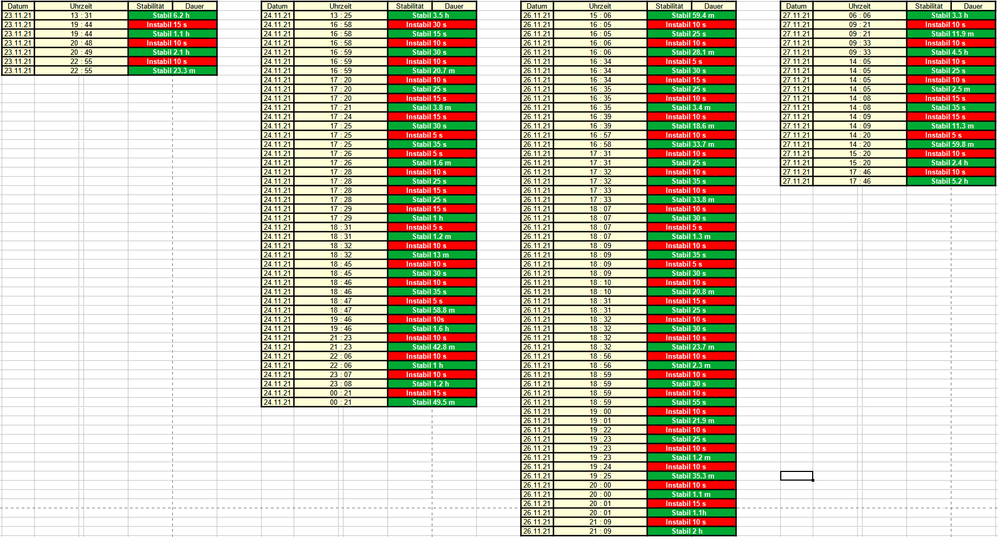Select the 'Stabil 2 h' cell

point(692,531)
